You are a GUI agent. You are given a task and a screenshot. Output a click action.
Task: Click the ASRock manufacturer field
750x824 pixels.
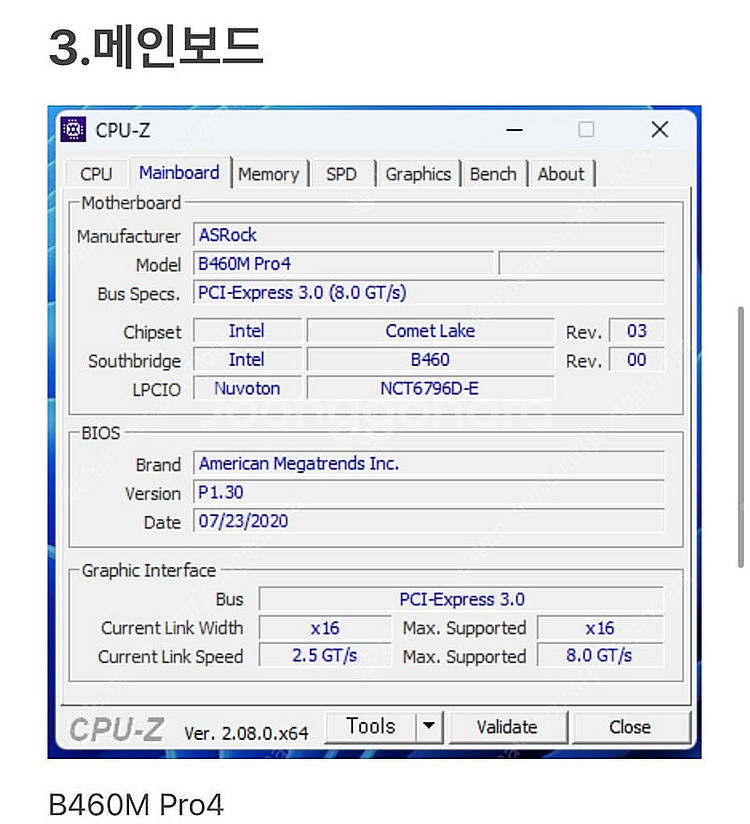point(429,235)
